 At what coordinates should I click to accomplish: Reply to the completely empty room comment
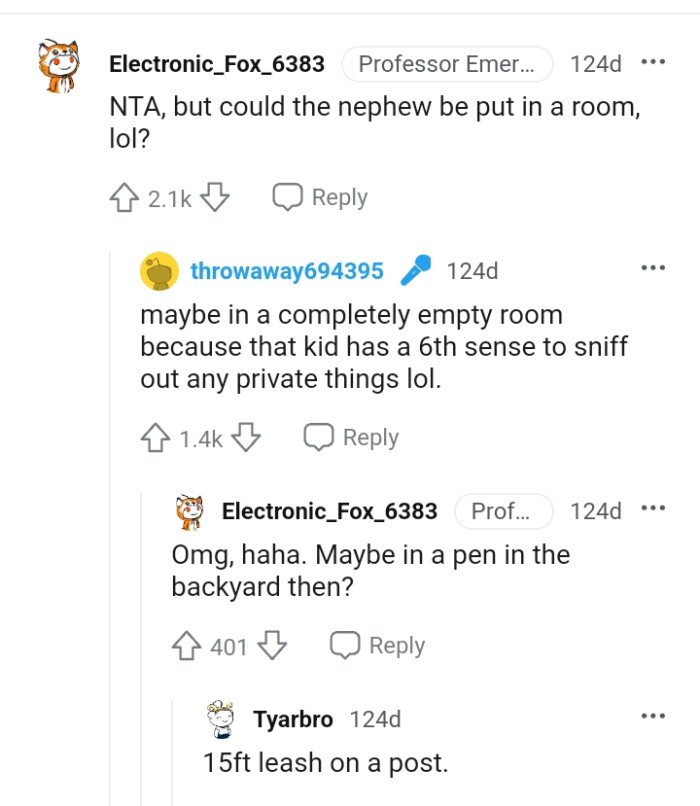[x=351, y=438]
